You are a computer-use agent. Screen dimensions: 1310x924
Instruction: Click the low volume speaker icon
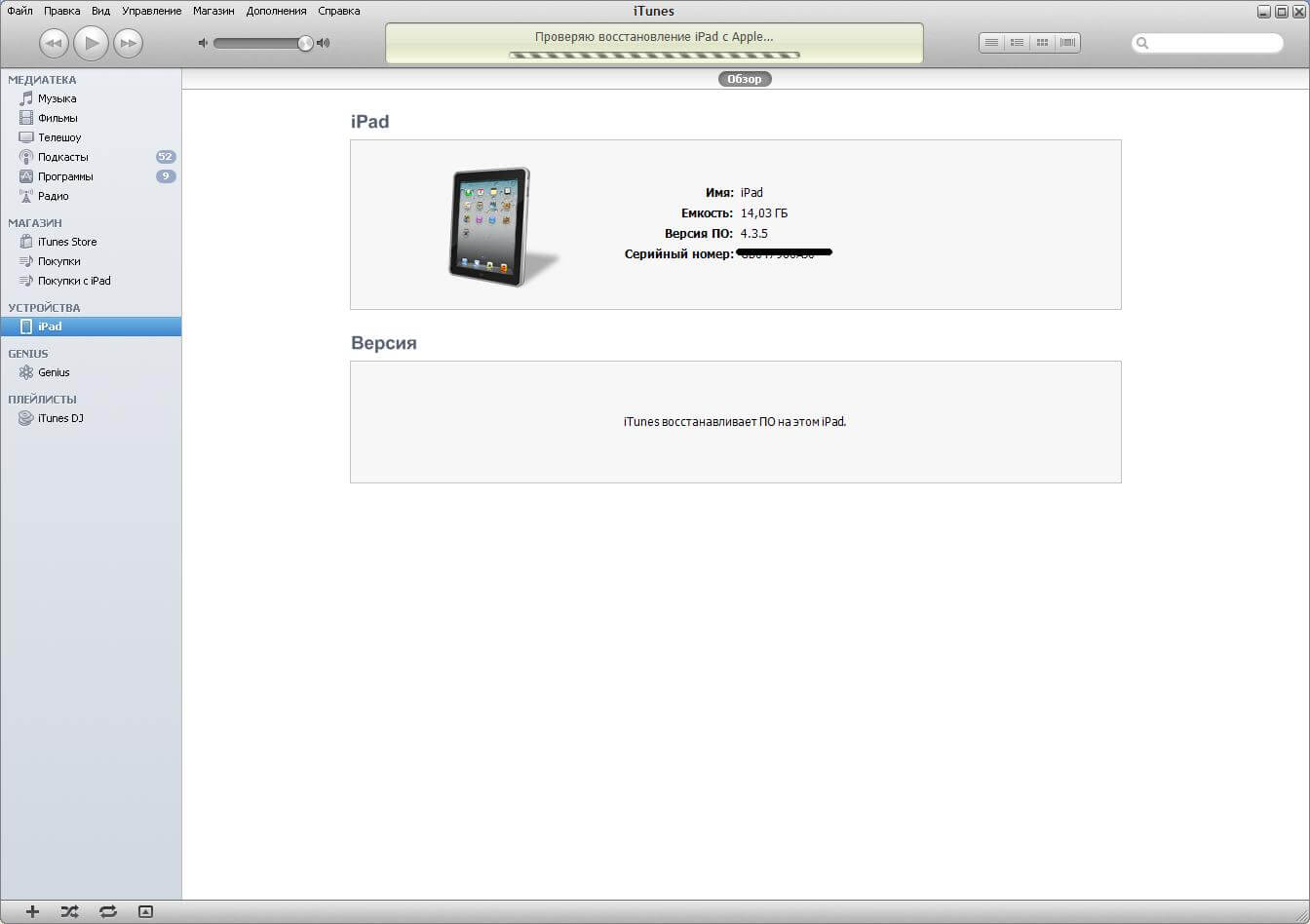tap(204, 43)
